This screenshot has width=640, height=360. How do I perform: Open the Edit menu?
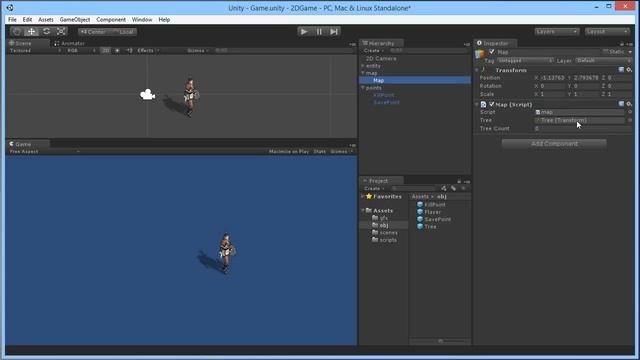click(x=27, y=20)
